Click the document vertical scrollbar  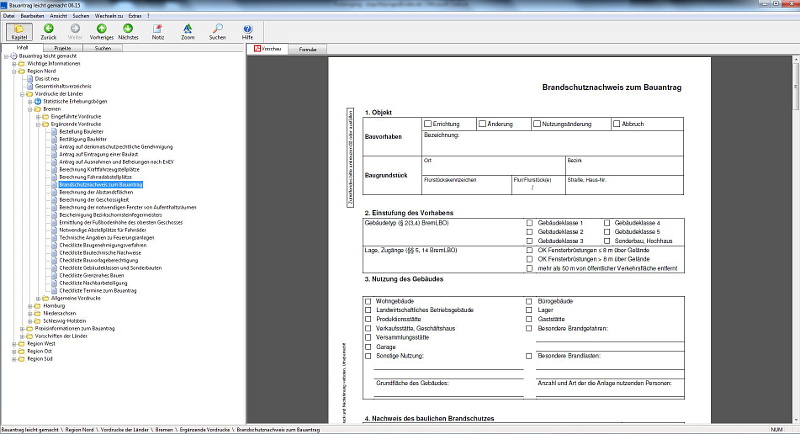tap(796, 239)
